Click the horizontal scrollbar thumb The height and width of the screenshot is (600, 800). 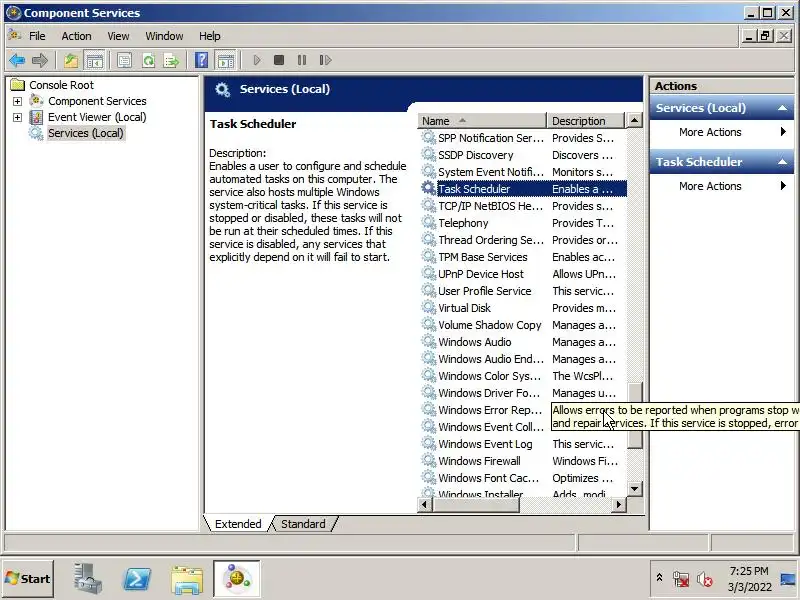[476, 505]
